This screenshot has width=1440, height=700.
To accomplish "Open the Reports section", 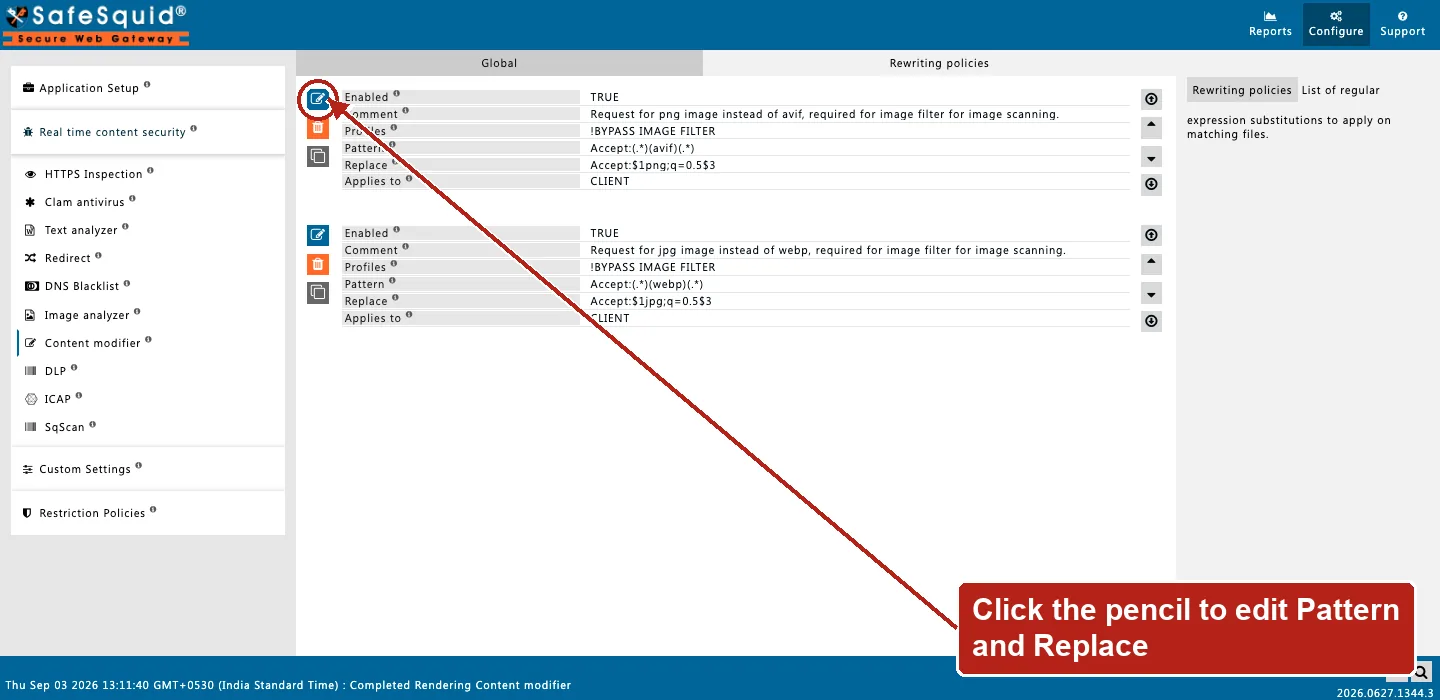I will click(1270, 24).
